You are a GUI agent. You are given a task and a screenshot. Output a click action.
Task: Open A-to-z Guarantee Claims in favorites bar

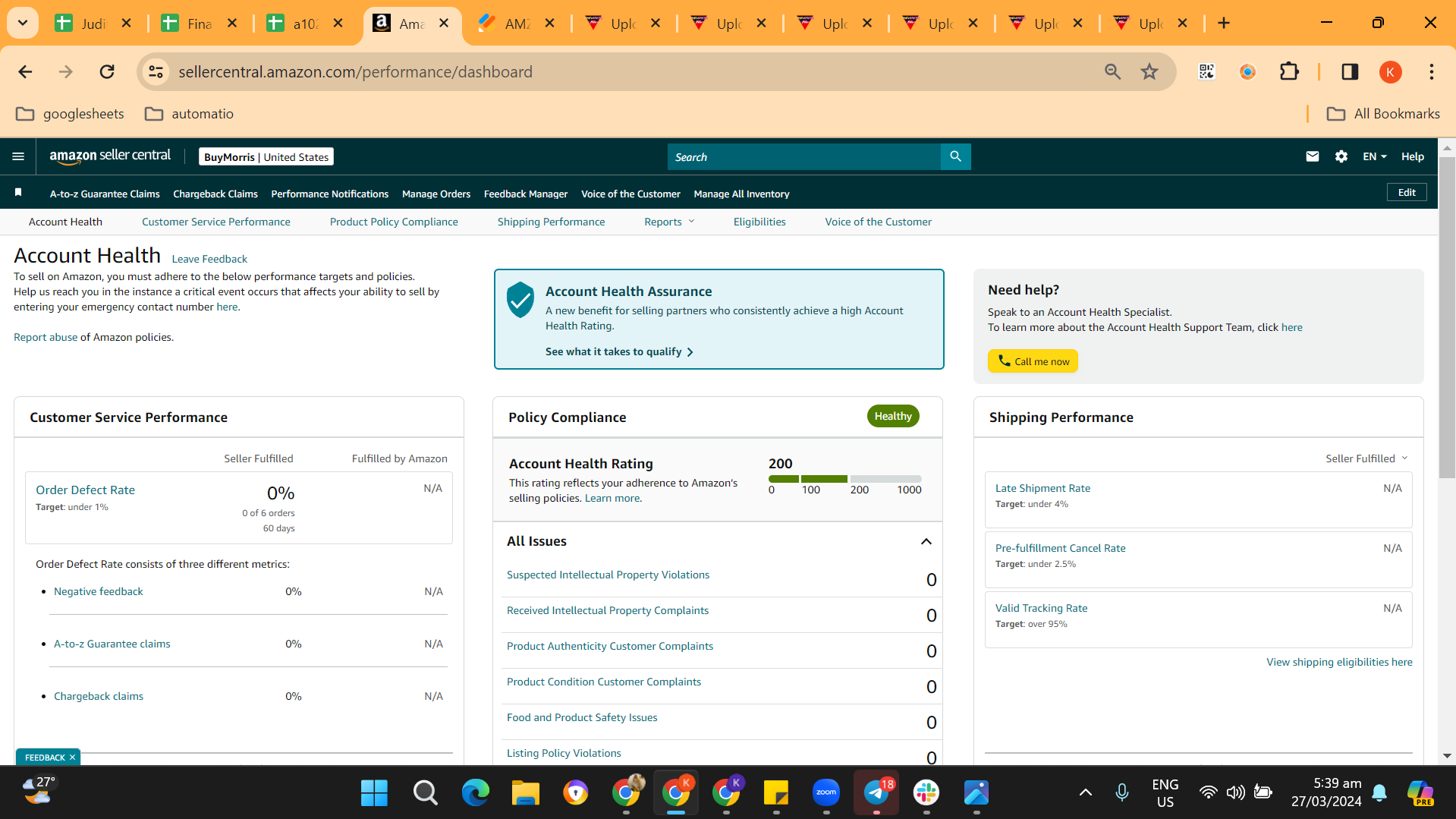[x=105, y=194]
